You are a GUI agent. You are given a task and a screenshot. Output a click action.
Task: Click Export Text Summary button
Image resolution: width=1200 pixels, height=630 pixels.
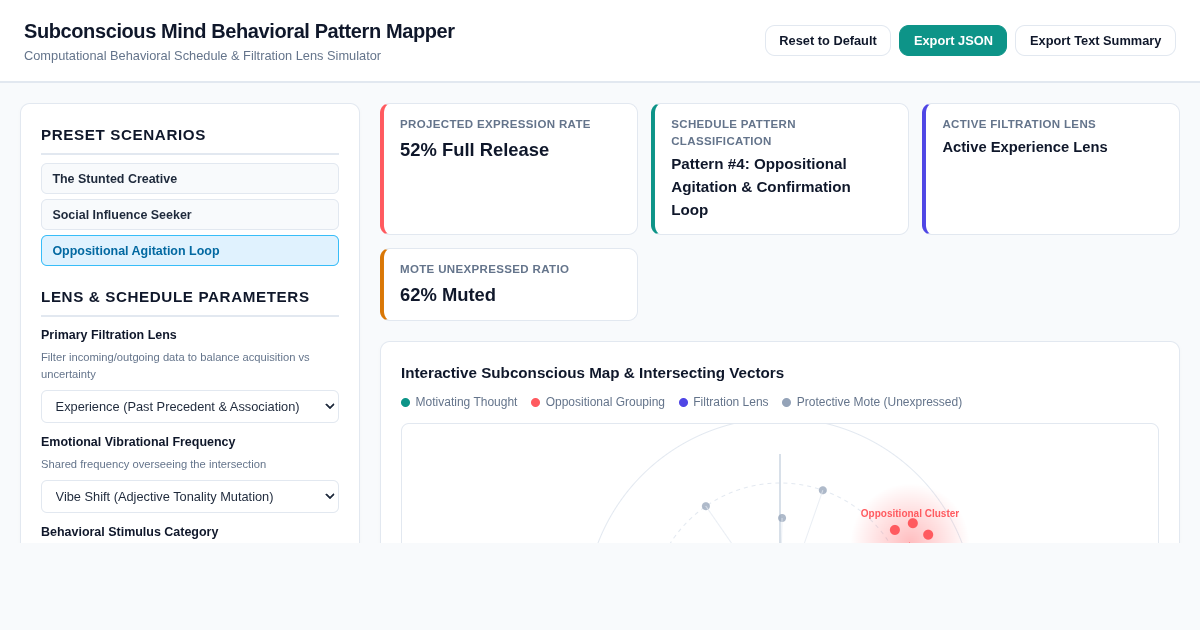click(1095, 41)
